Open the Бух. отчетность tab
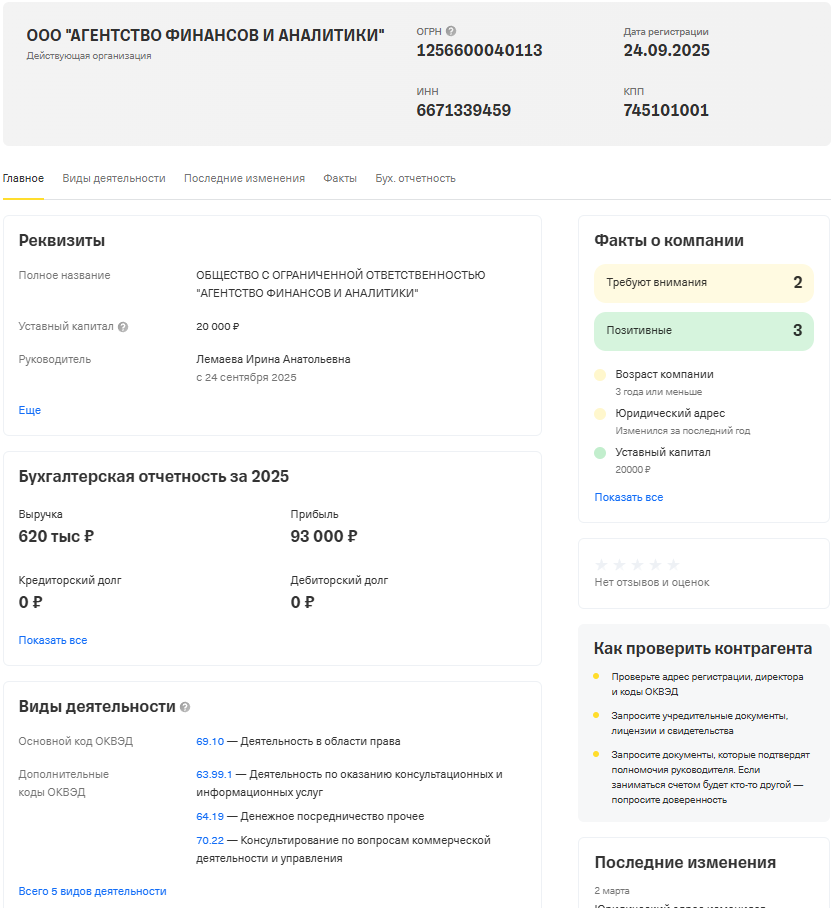Image resolution: width=840 pixels, height=908 pixels. pyautogui.click(x=415, y=178)
